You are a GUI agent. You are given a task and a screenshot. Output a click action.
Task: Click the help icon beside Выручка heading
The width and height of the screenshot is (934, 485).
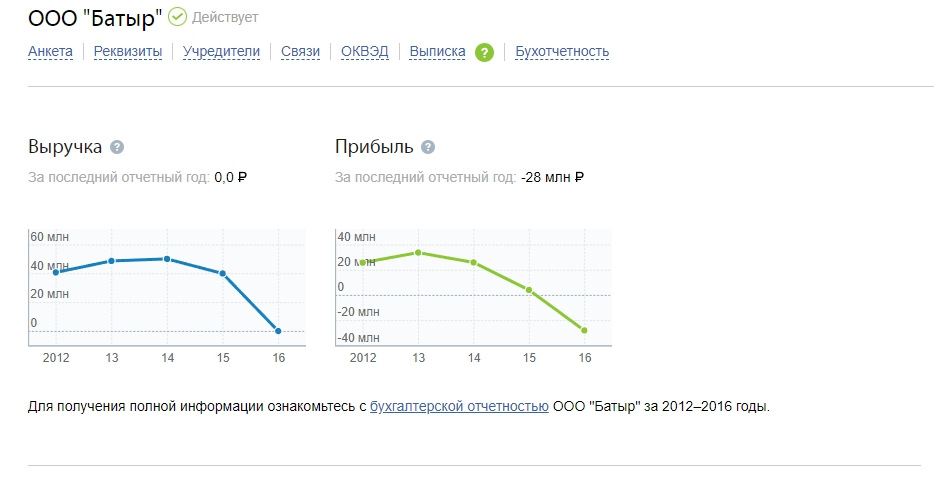click(x=117, y=147)
